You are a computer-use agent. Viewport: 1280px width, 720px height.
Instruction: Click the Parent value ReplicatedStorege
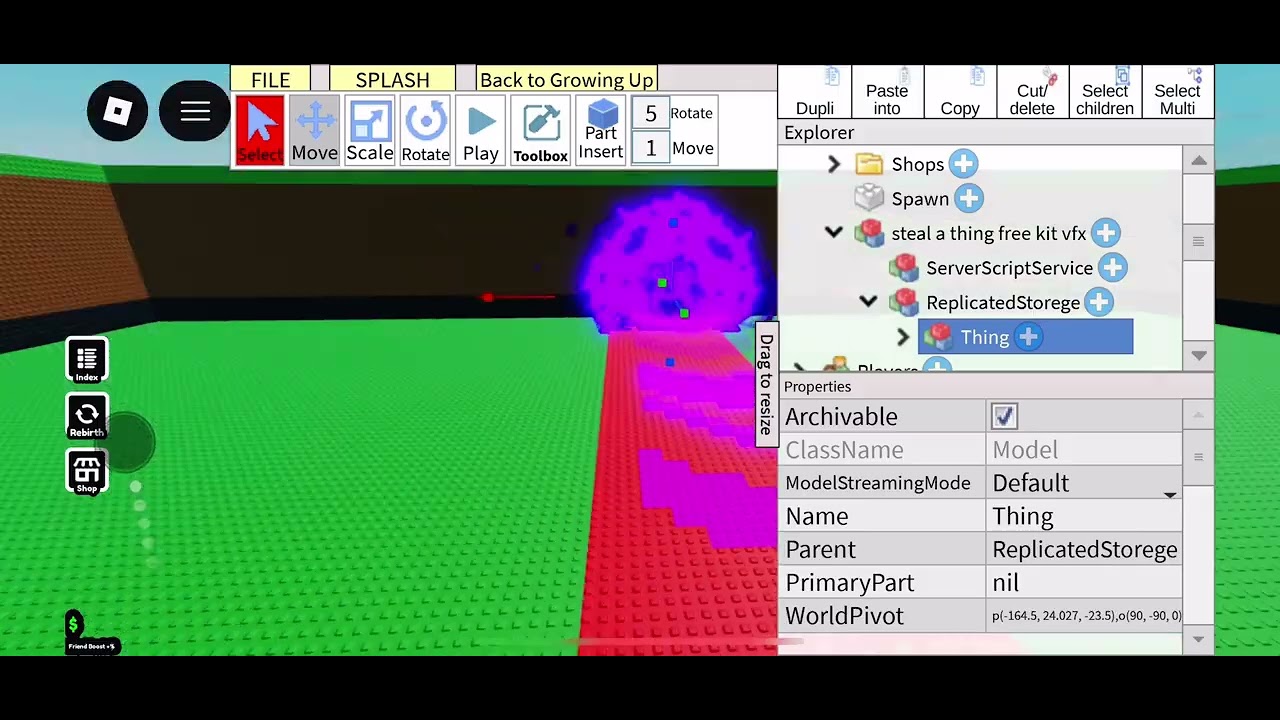(1085, 549)
